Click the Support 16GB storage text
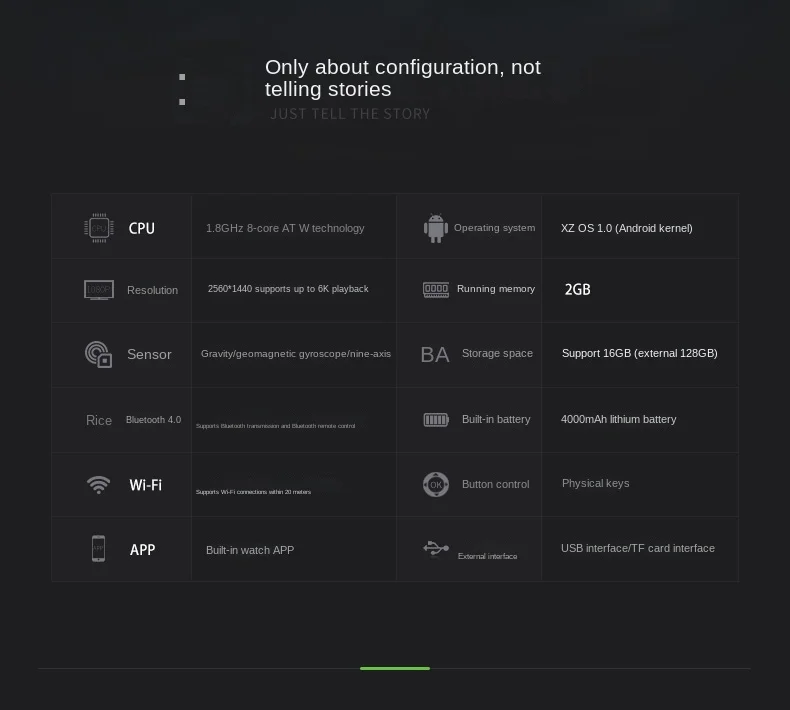The image size is (790, 710). pyautogui.click(x=639, y=353)
